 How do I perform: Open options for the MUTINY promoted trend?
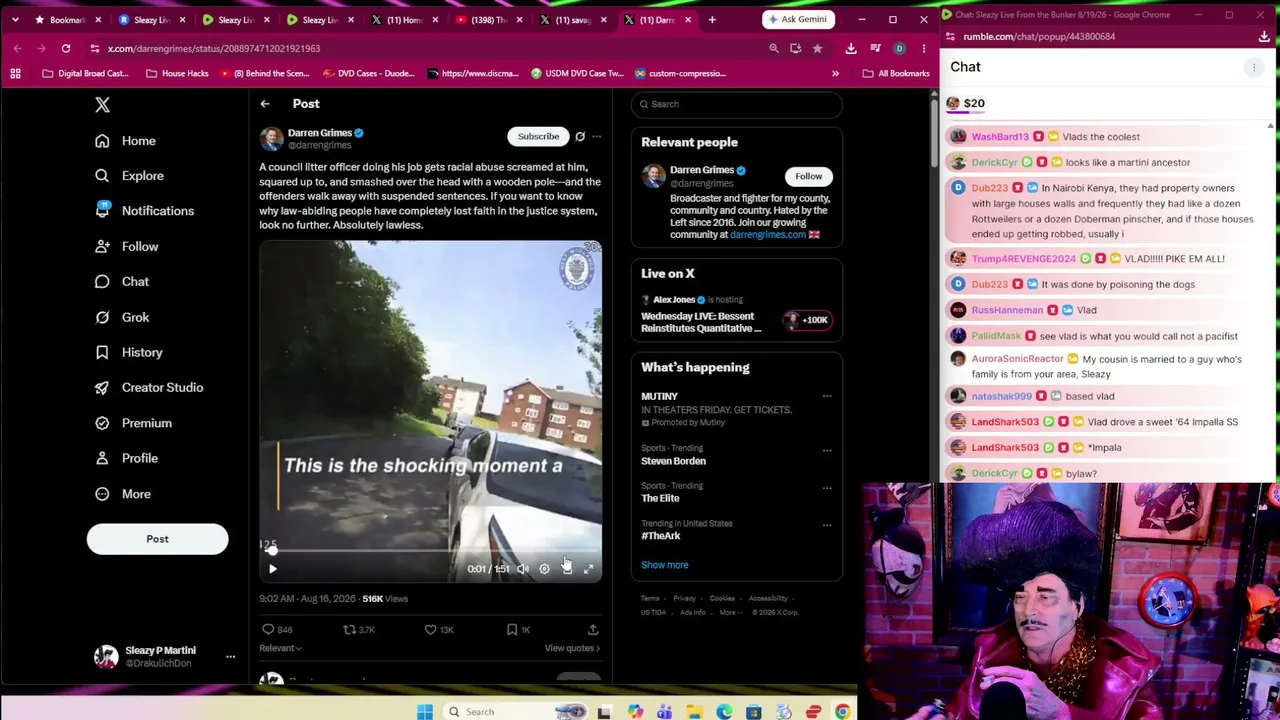pos(827,397)
